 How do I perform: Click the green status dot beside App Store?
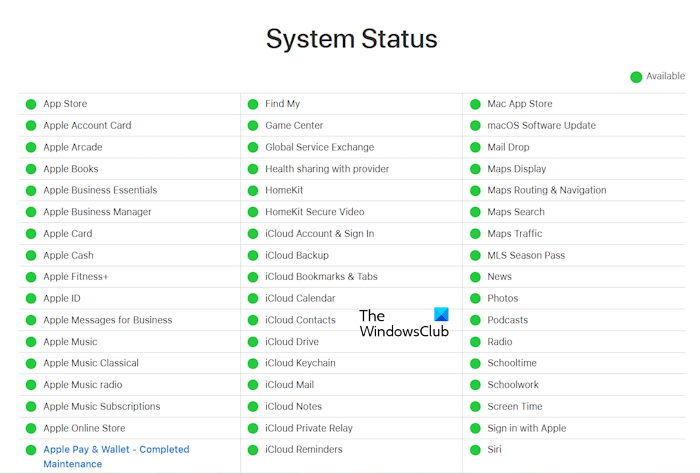[31, 104]
